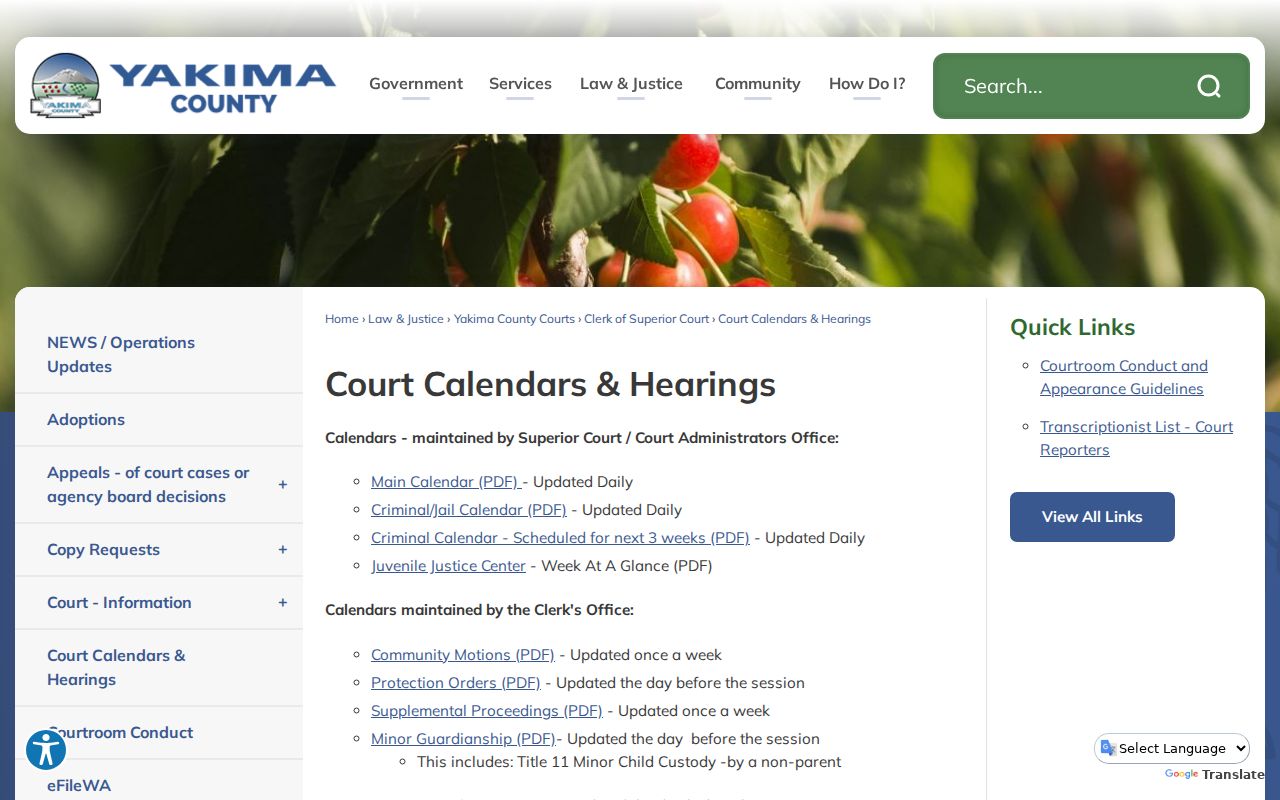Click Court Calendars & Hearings breadcrumb

(794, 319)
